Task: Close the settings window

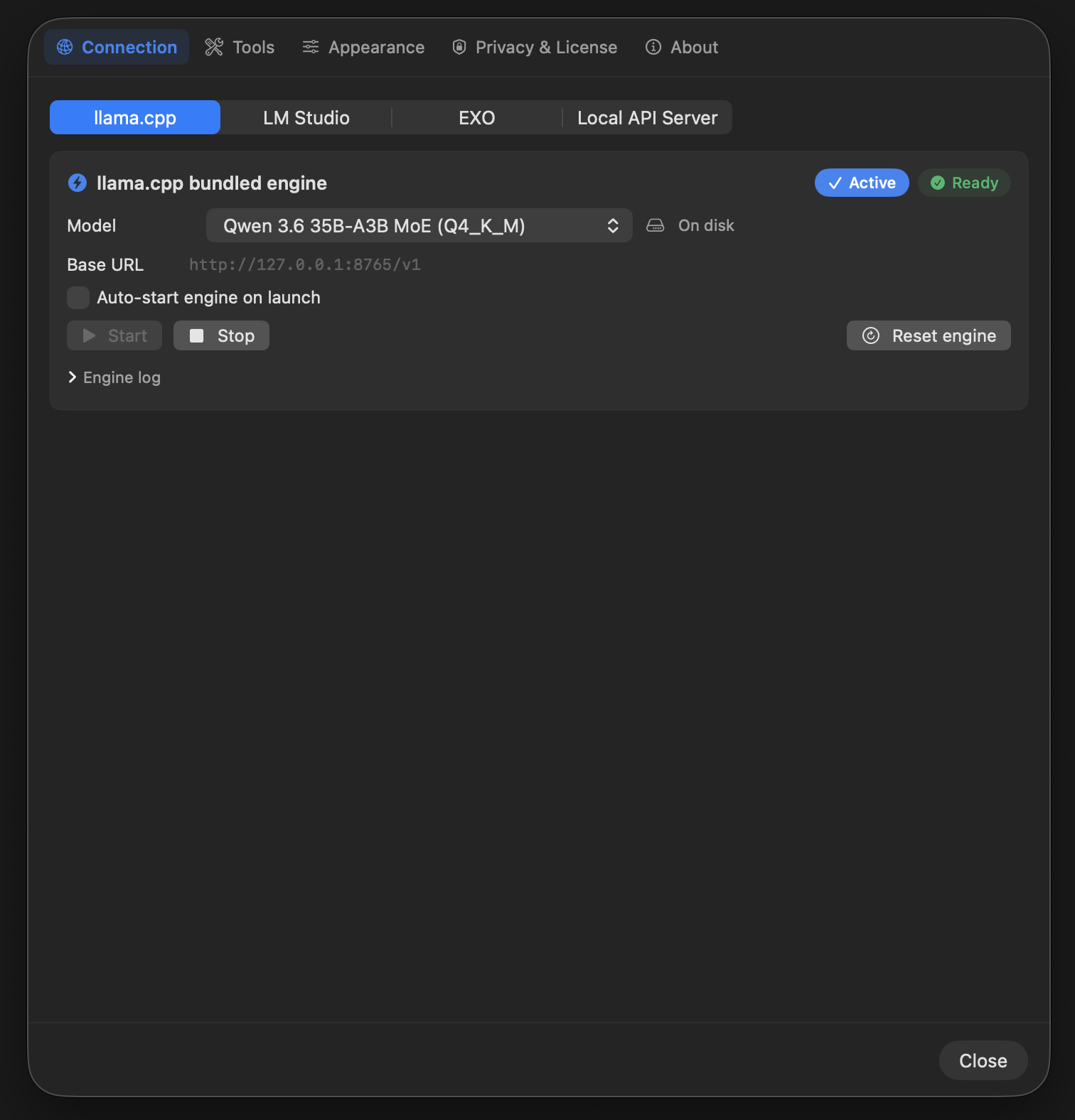Action: [x=983, y=1060]
